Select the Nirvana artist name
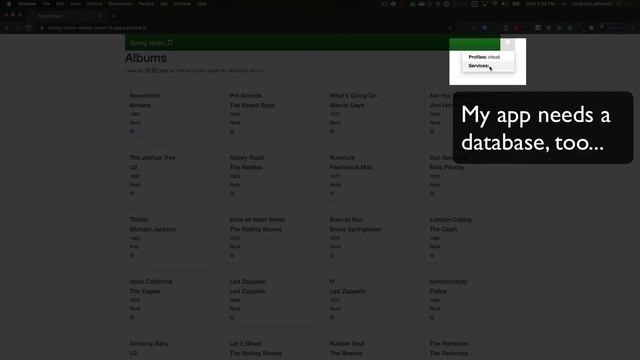 (140, 105)
